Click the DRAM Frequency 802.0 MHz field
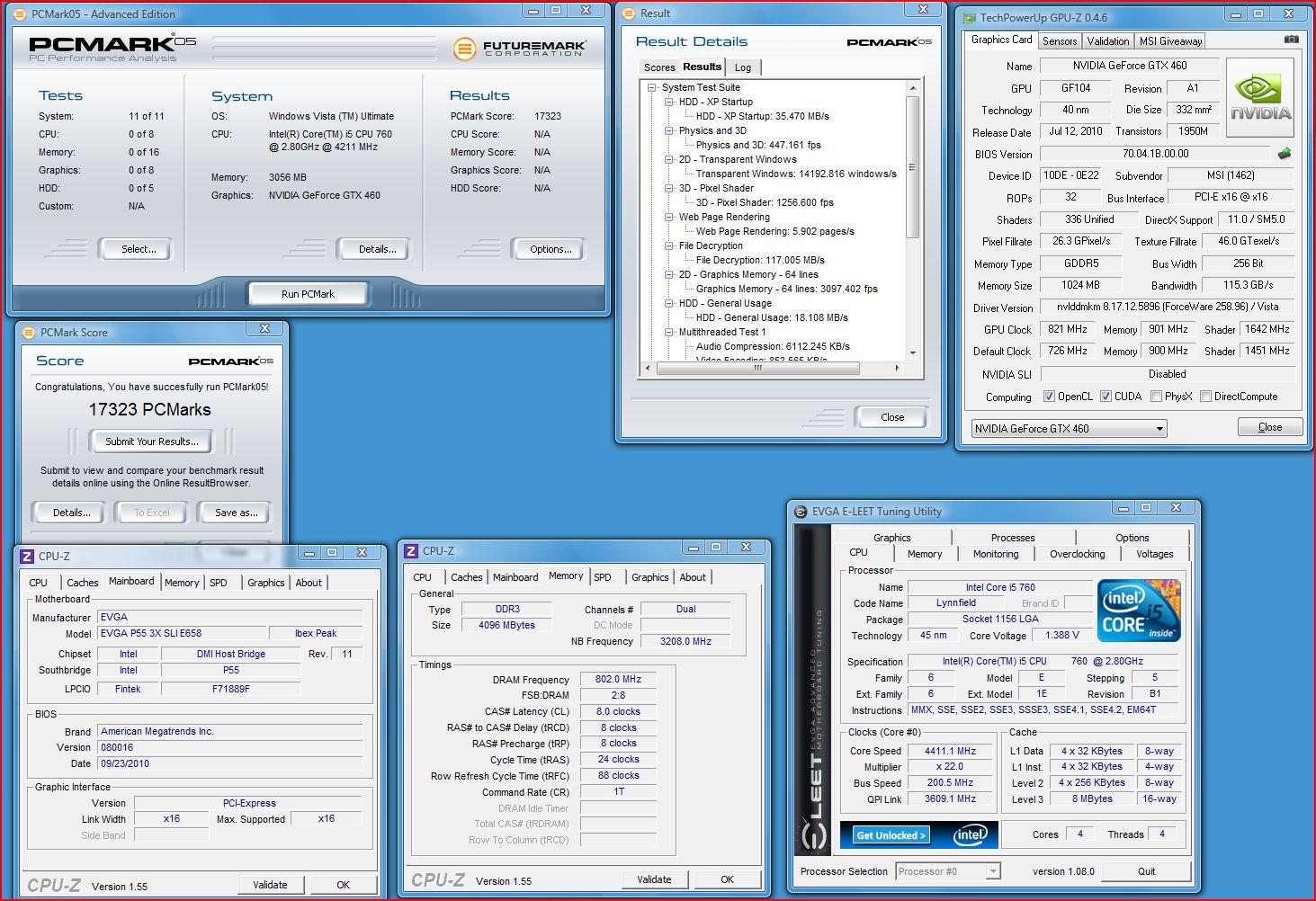Viewport: 1316px width, 901px height. [618, 680]
